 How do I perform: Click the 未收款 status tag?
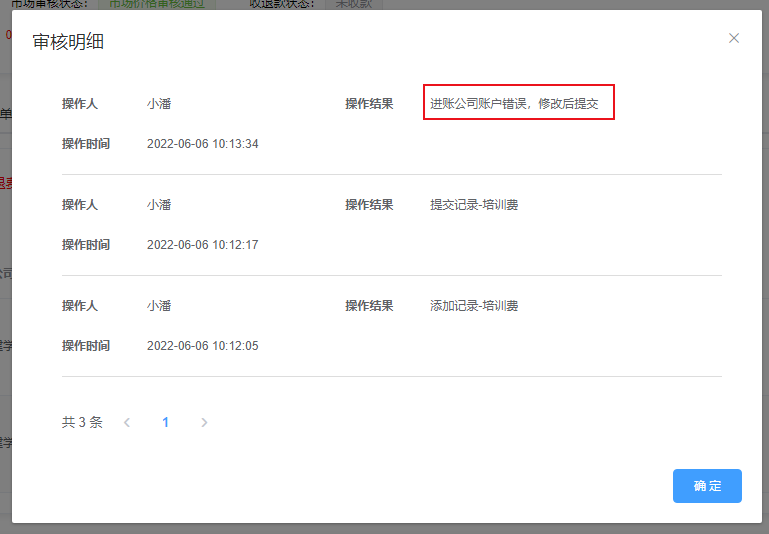point(354,4)
